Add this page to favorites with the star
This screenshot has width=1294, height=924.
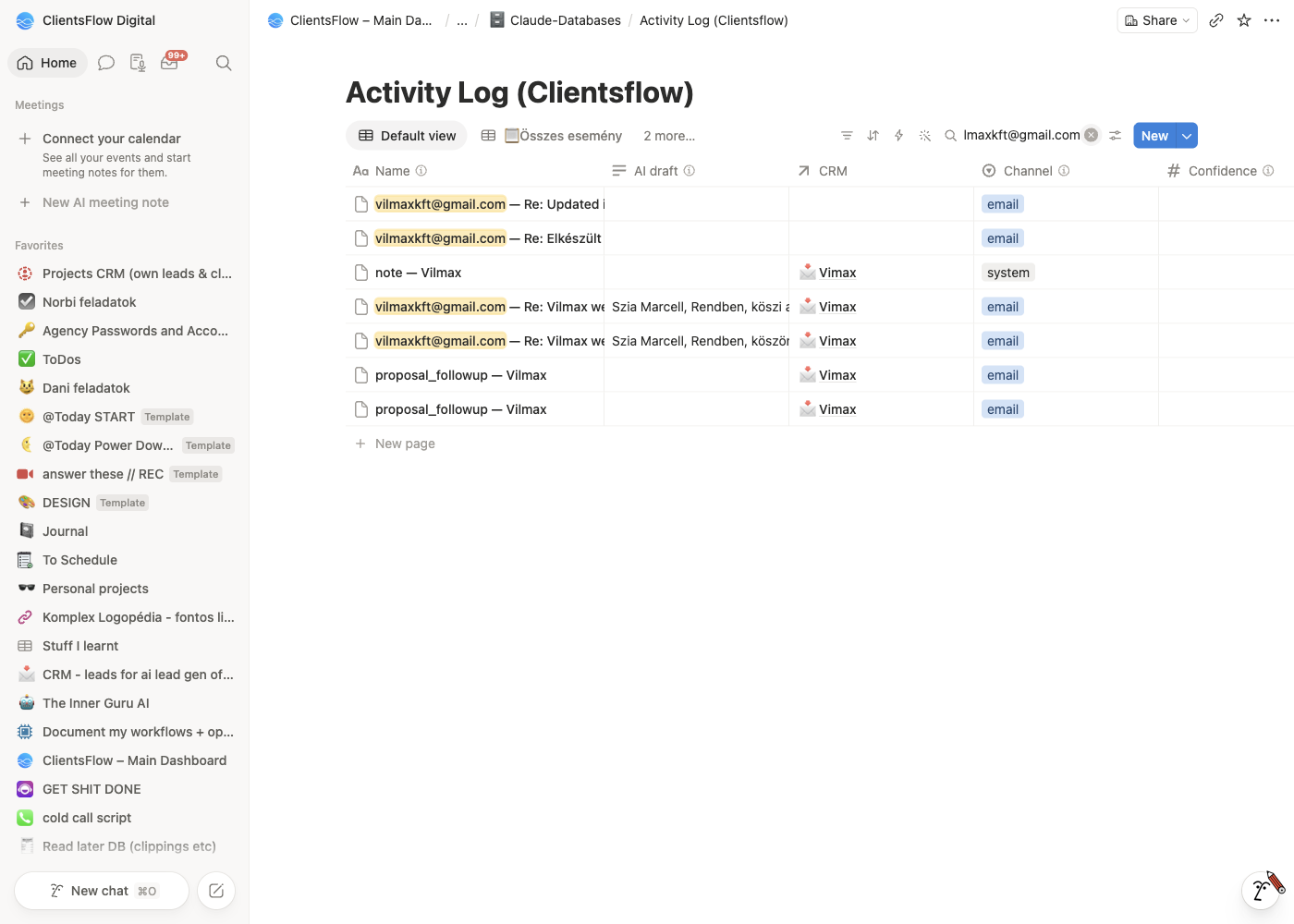click(1244, 20)
